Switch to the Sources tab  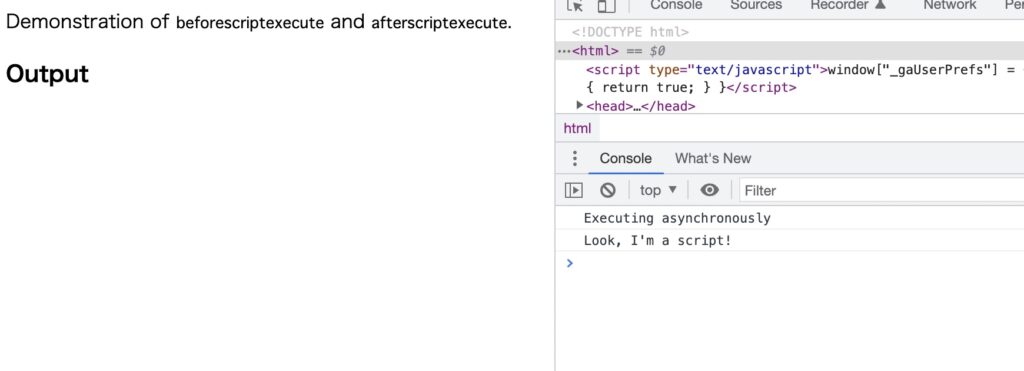click(756, 5)
